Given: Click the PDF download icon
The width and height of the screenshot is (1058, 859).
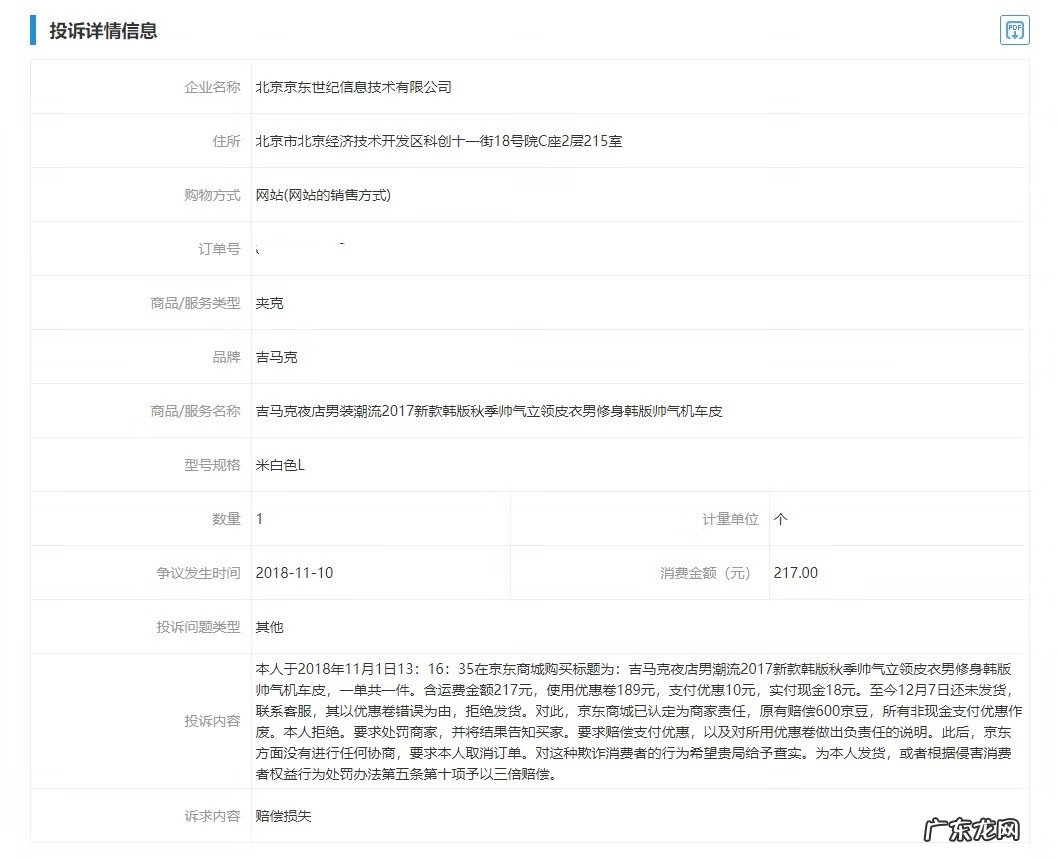Looking at the screenshot, I should [x=1014, y=30].
